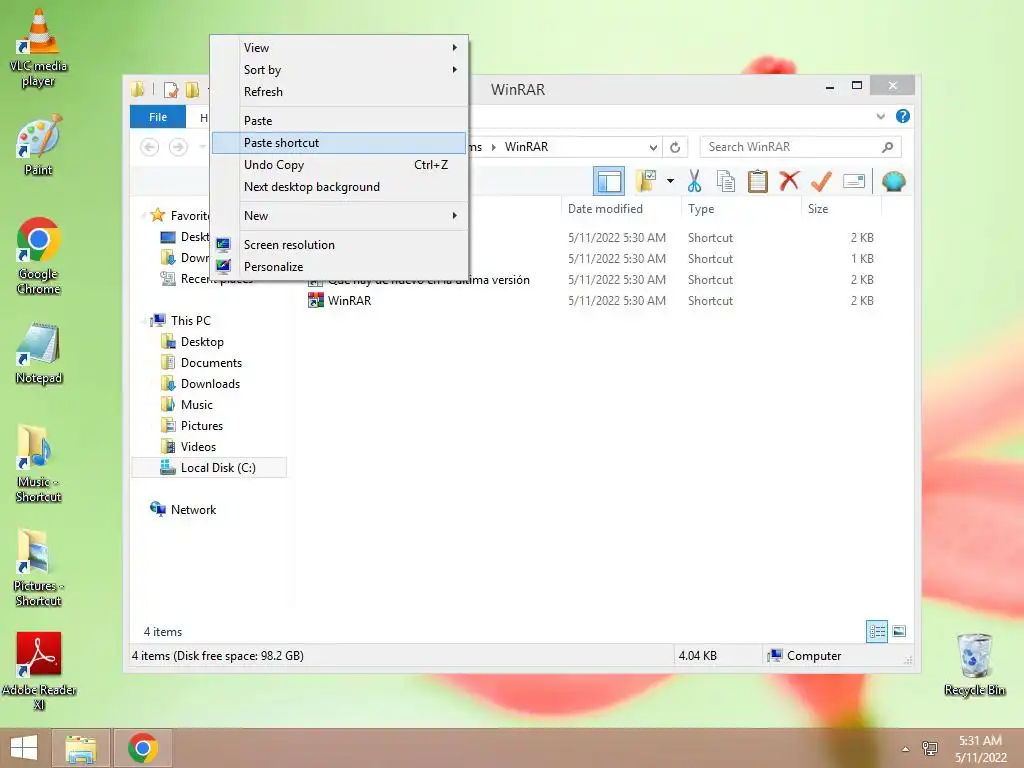Choose Paste from the context menu
Viewport: 1024px width, 768px height.
pos(339,121)
